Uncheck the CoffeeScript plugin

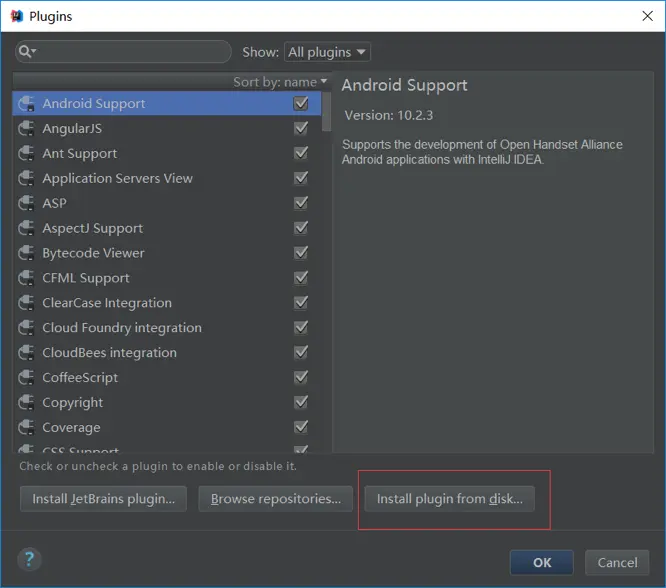pyautogui.click(x=301, y=377)
